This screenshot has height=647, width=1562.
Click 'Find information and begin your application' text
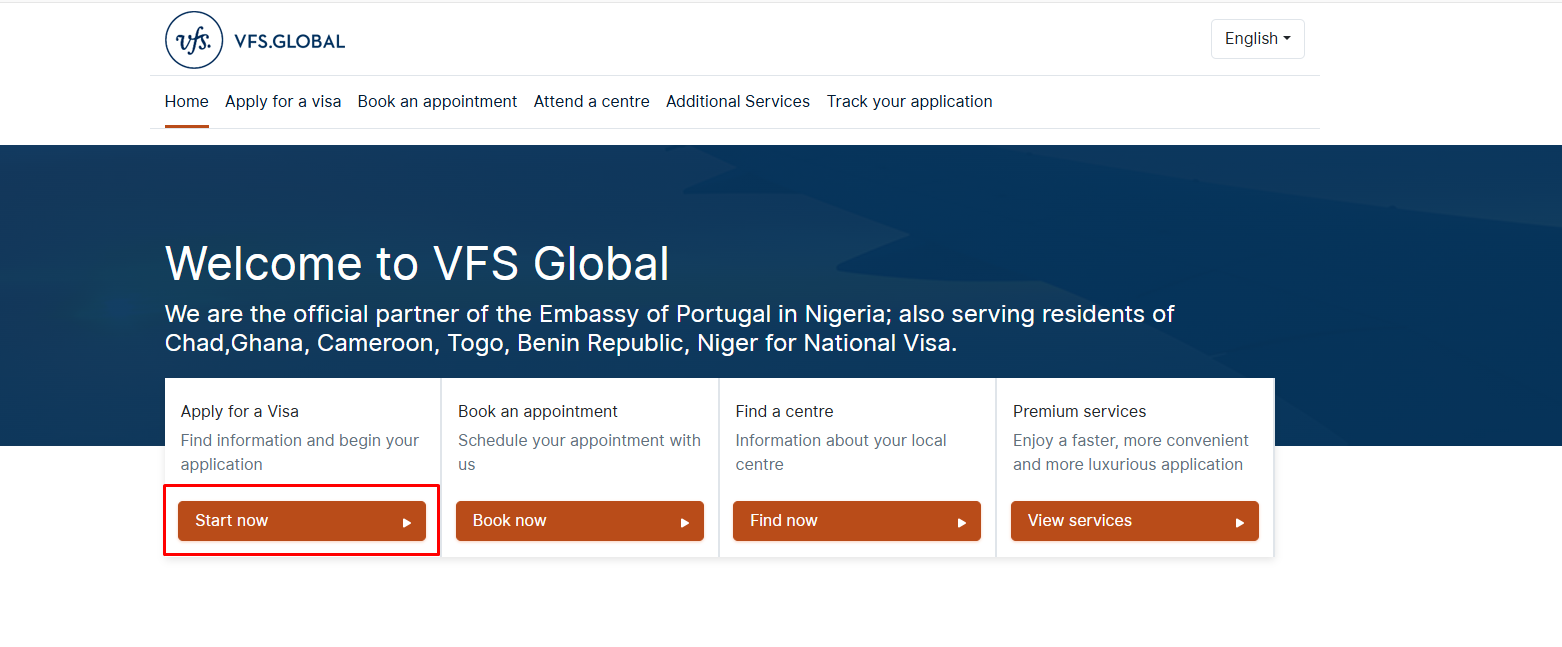coord(300,452)
